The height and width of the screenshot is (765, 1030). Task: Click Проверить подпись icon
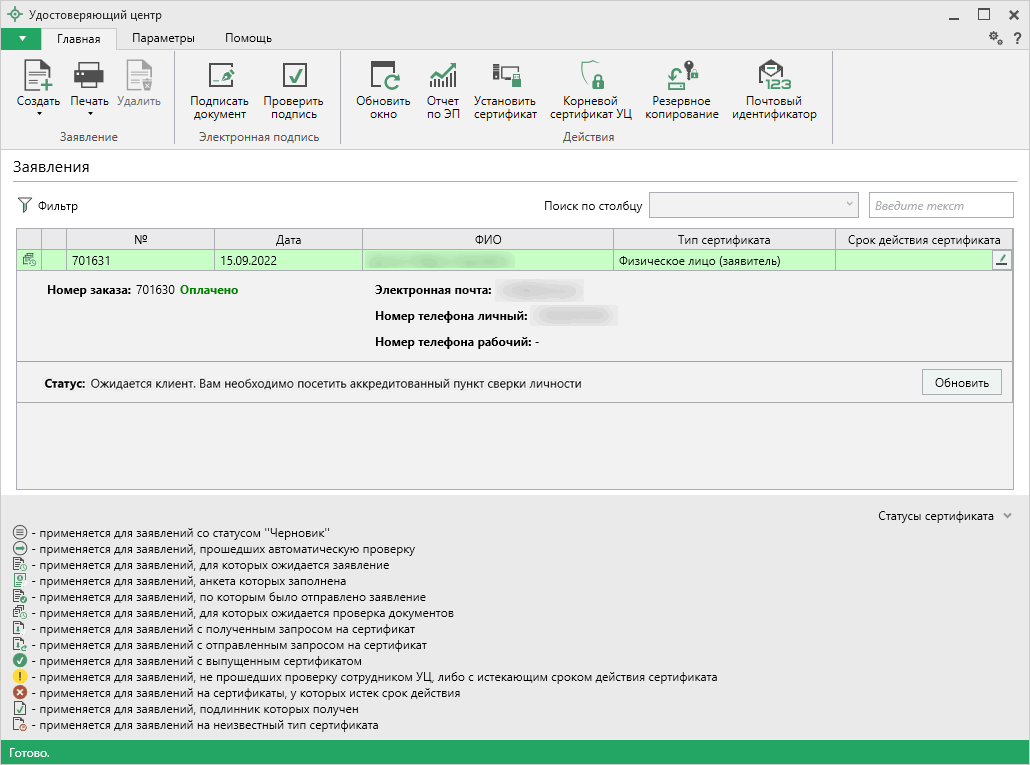tap(293, 77)
